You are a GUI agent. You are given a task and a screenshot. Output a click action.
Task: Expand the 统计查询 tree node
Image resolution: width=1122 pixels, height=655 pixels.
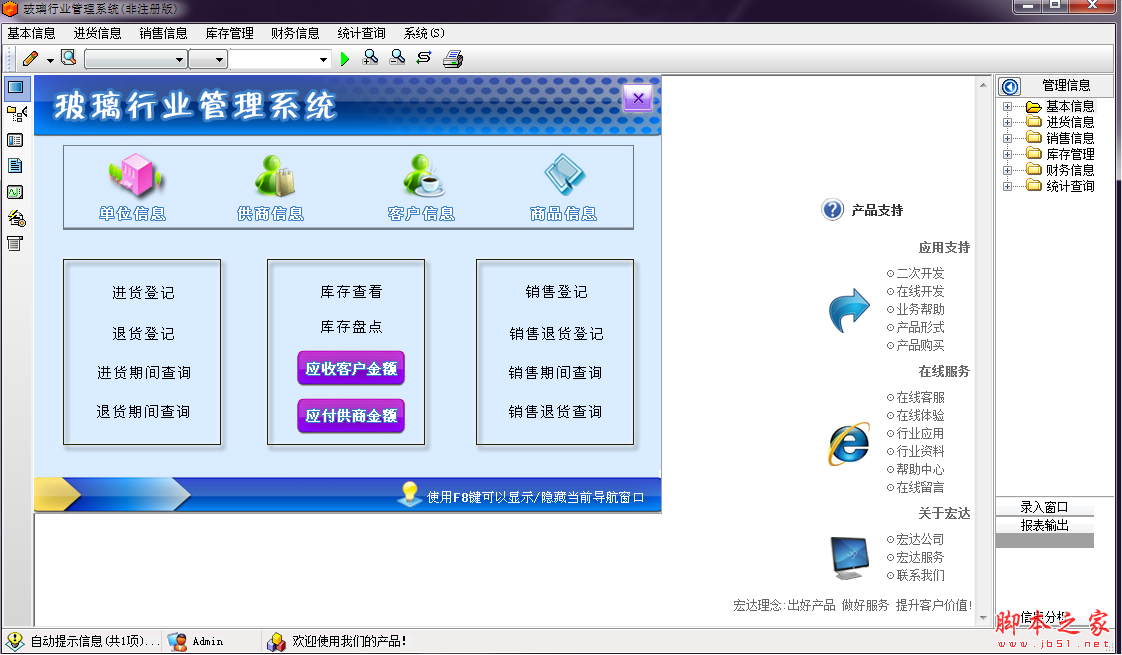coord(1007,186)
